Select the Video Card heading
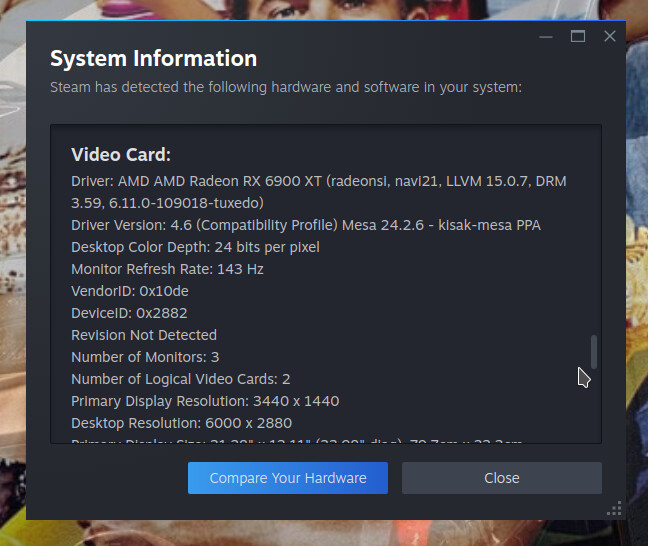This screenshot has width=648, height=546. click(x=121, y=155)
